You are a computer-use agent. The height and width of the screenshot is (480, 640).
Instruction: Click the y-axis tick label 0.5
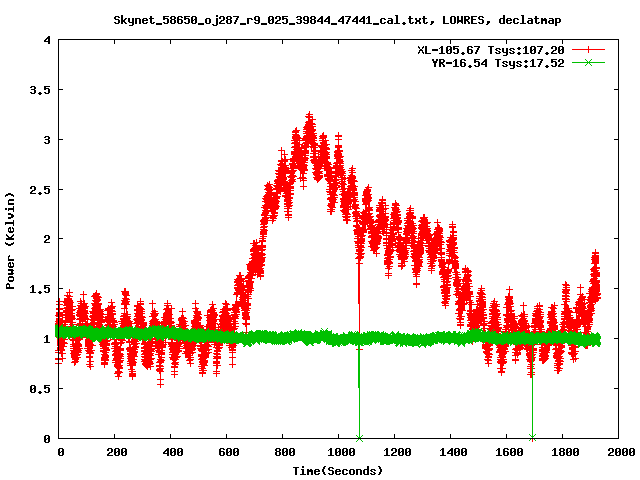click(40, 389)
